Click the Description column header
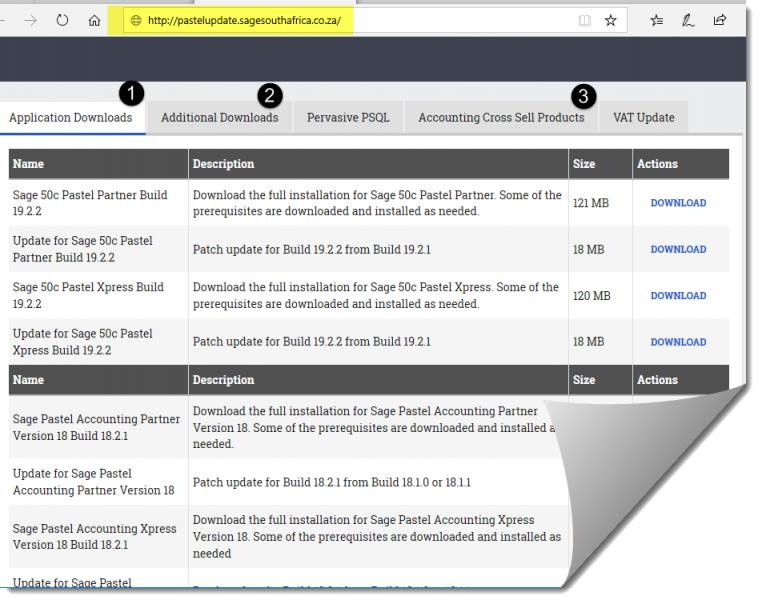 click(x=224, y=164)
